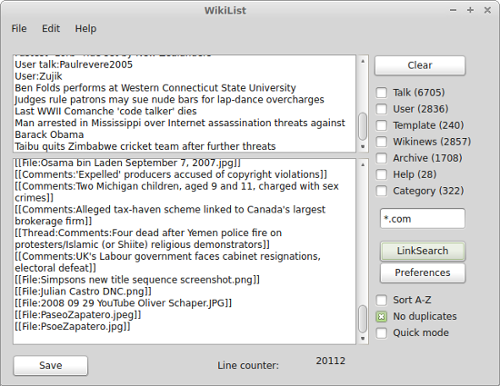The height and width of the screenshot is (386, 500).
Task: Open the Edit menu
Action: click(x=51, y=29)
